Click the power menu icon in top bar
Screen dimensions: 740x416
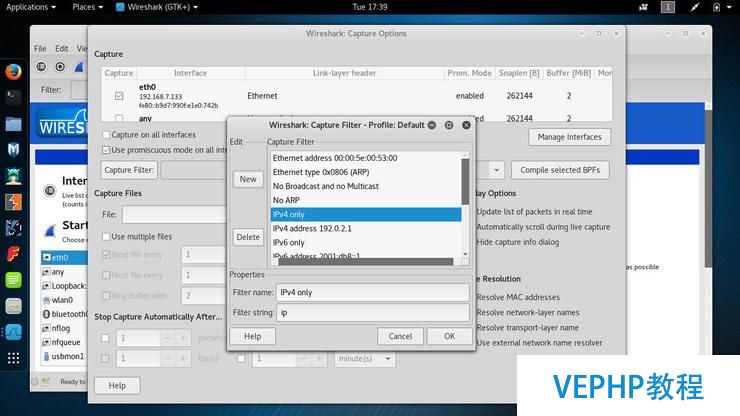717,7
